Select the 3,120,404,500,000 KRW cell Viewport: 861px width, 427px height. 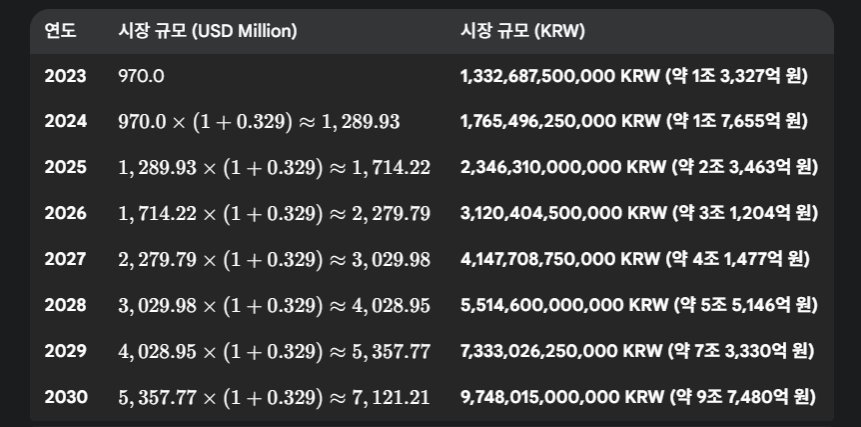(639, 213)
